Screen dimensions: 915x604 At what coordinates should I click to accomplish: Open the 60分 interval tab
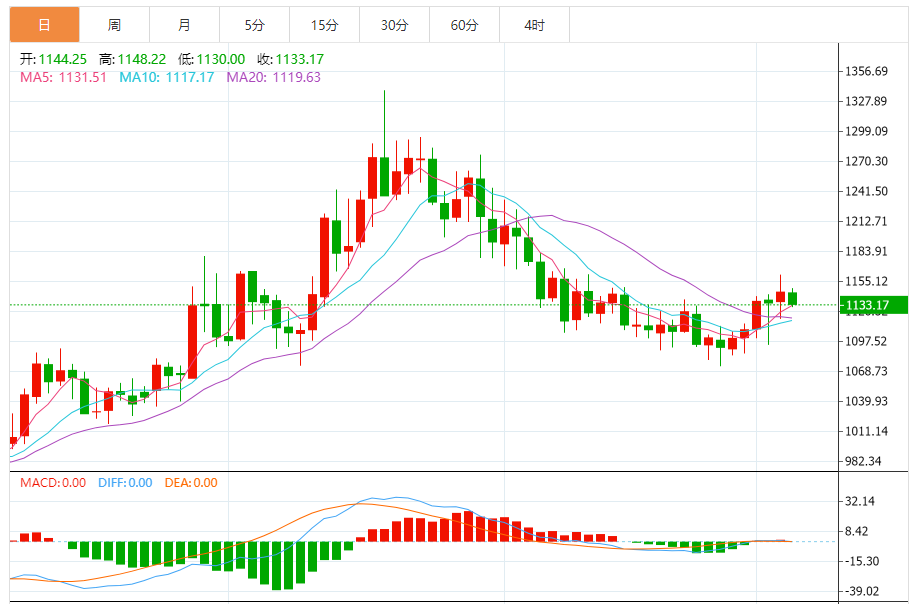(x=465, y=25)
